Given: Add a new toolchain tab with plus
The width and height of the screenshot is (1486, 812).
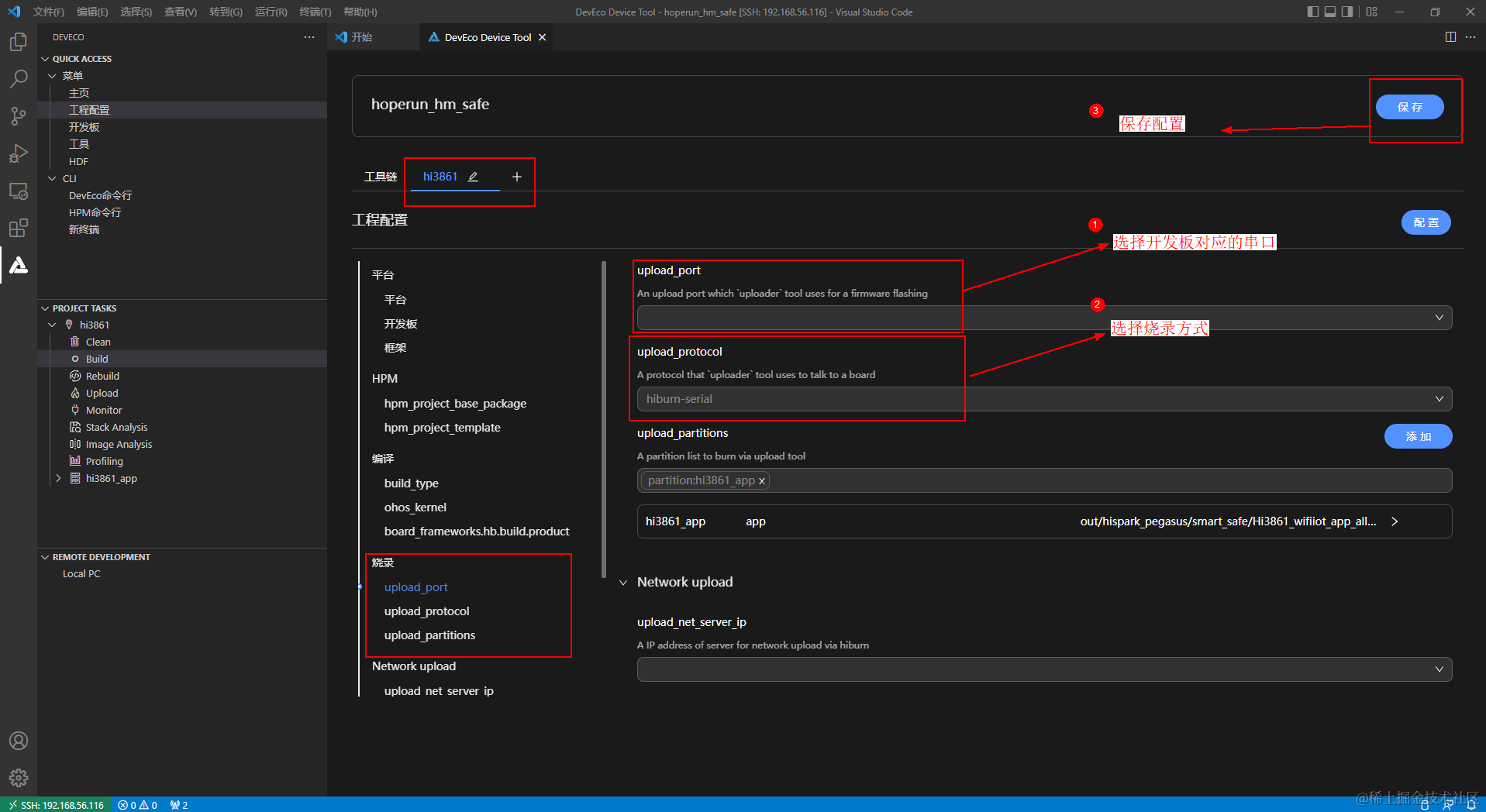Looking at the screenshot, I should click(517, 177).
